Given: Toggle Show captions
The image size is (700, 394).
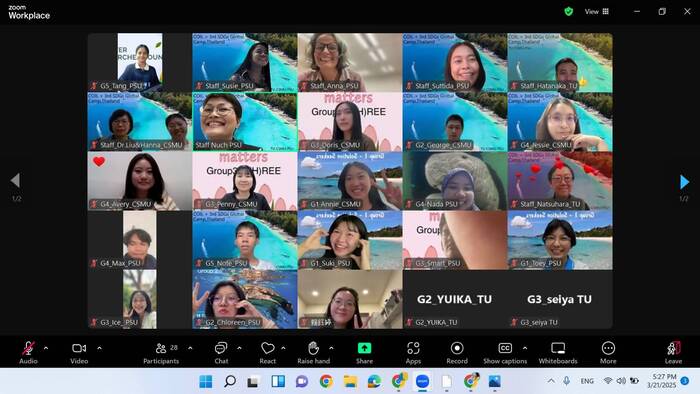Looking at the screenshot, I should click(x=505, y=353).
